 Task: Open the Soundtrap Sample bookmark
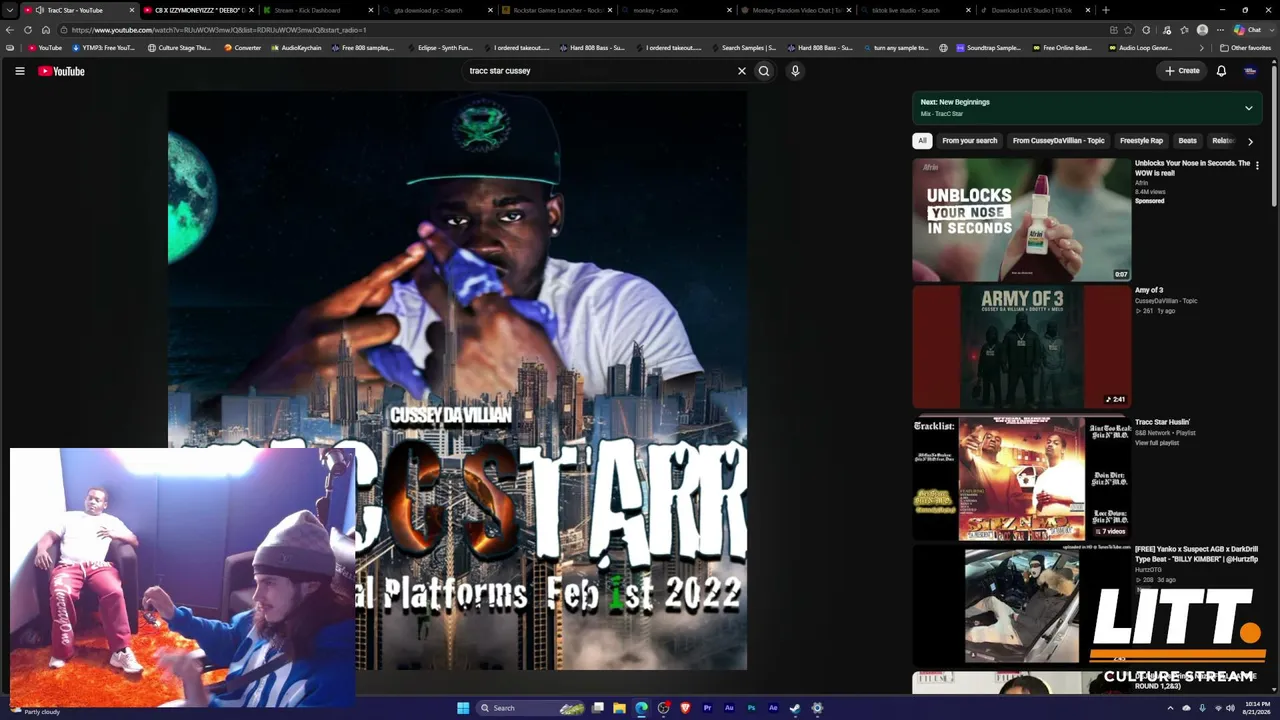(988, 48)
